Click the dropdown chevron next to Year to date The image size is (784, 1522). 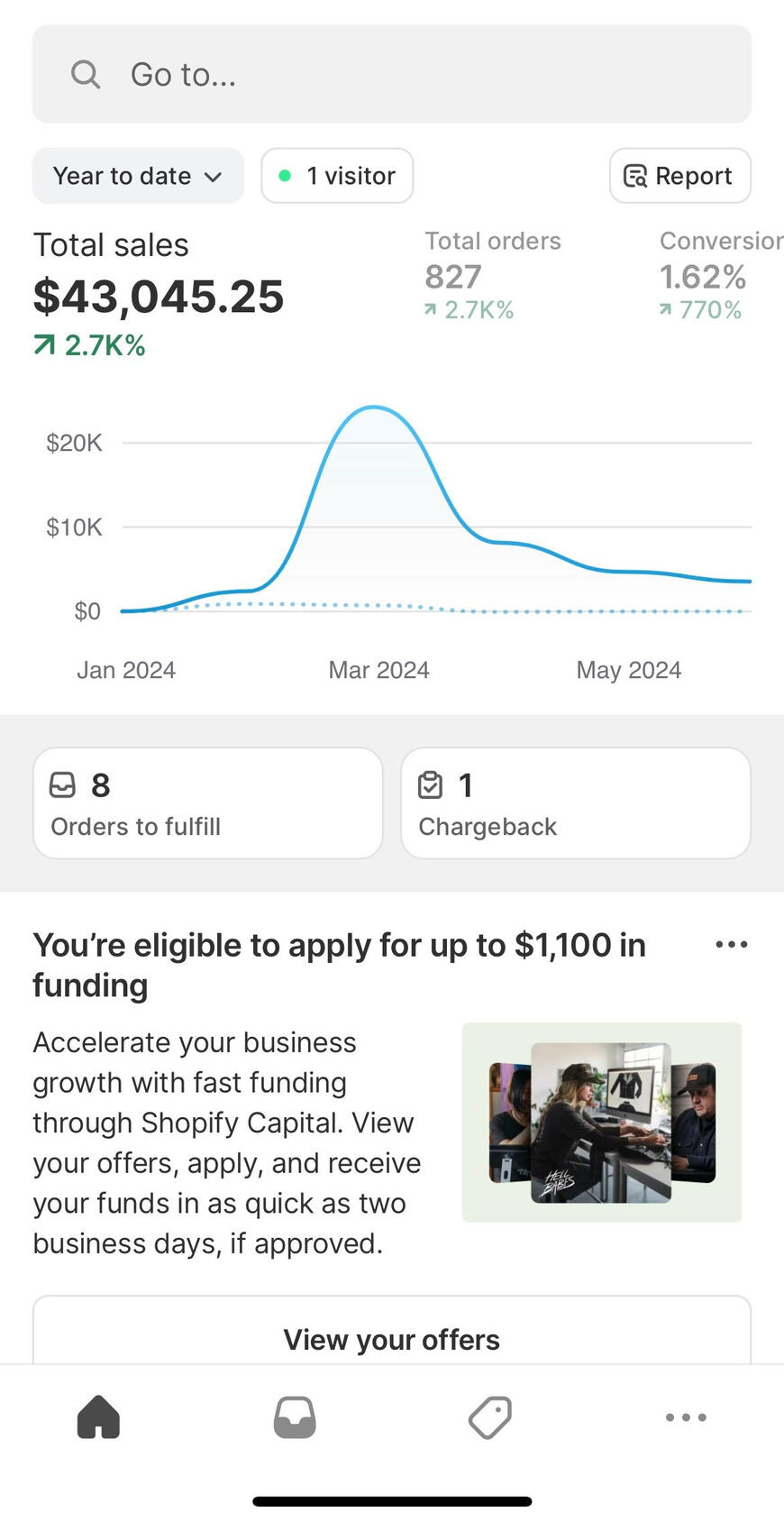[214, 177]
